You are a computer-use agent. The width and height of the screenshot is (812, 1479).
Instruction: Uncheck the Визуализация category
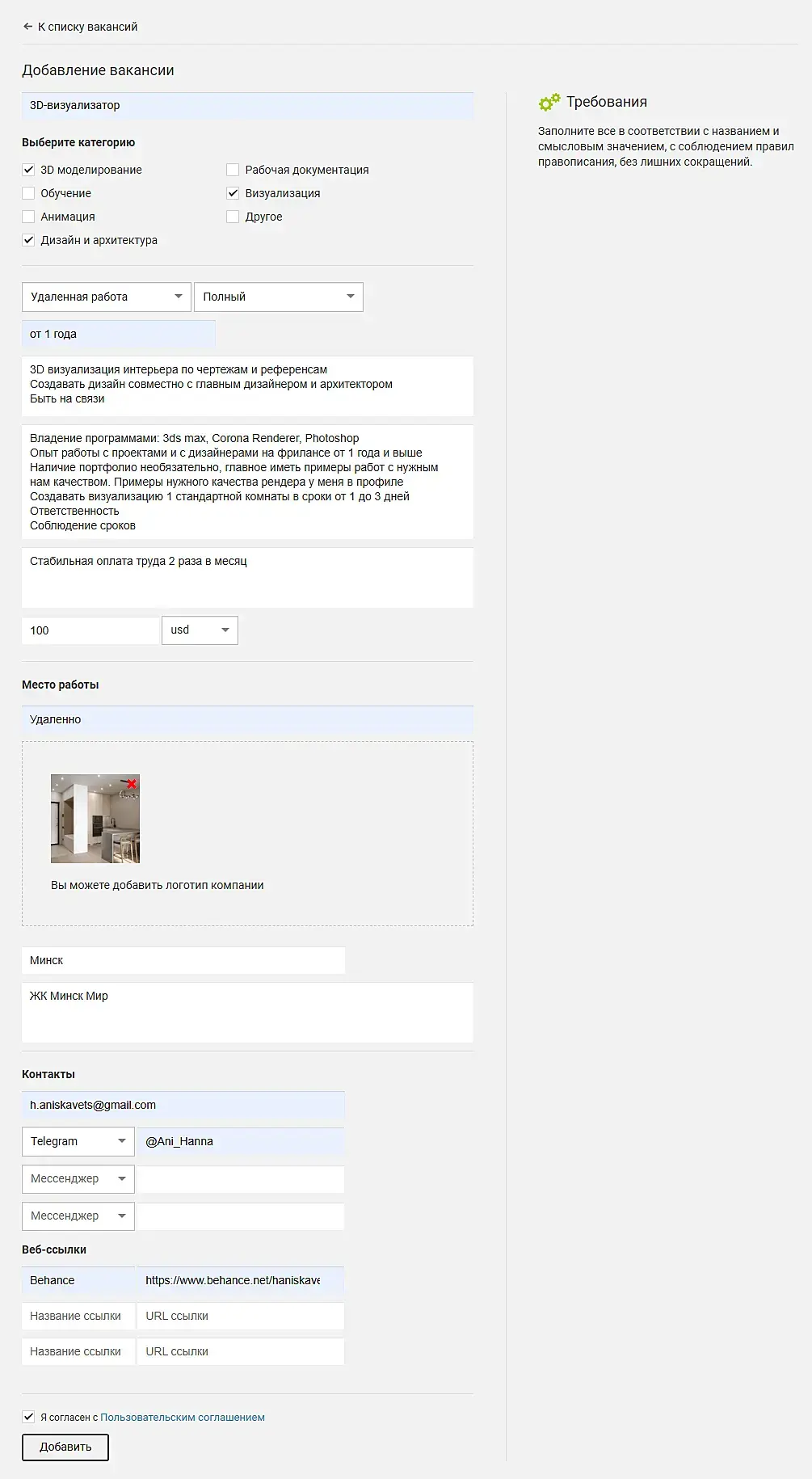pos(233,193)
